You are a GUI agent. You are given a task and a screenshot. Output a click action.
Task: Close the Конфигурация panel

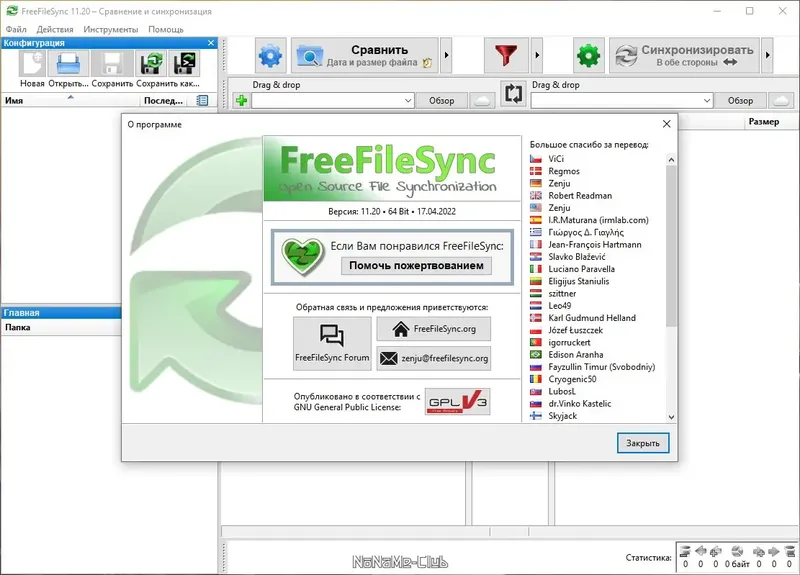[211, 43]
